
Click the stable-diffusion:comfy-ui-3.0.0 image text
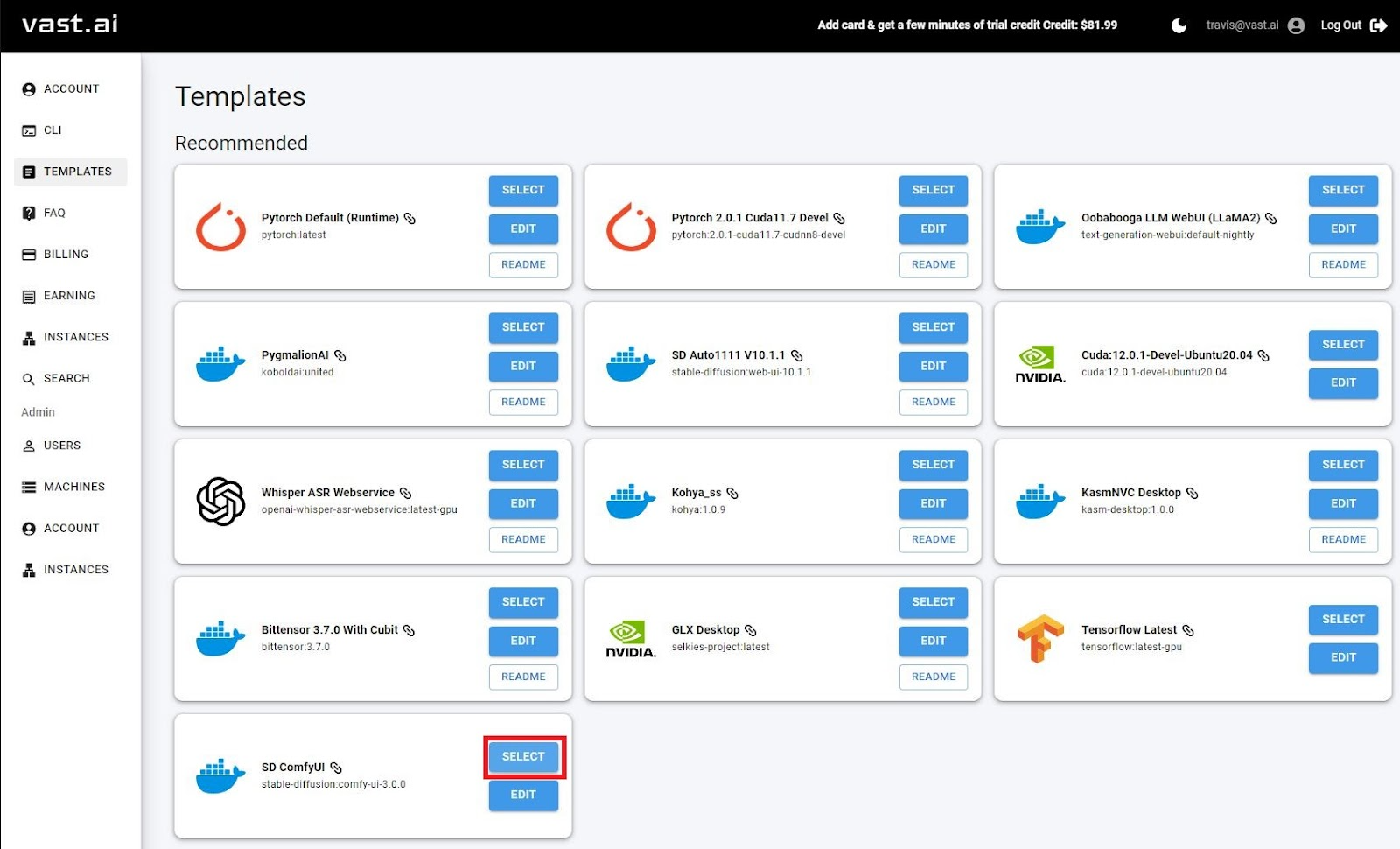[x=333, y=785]
